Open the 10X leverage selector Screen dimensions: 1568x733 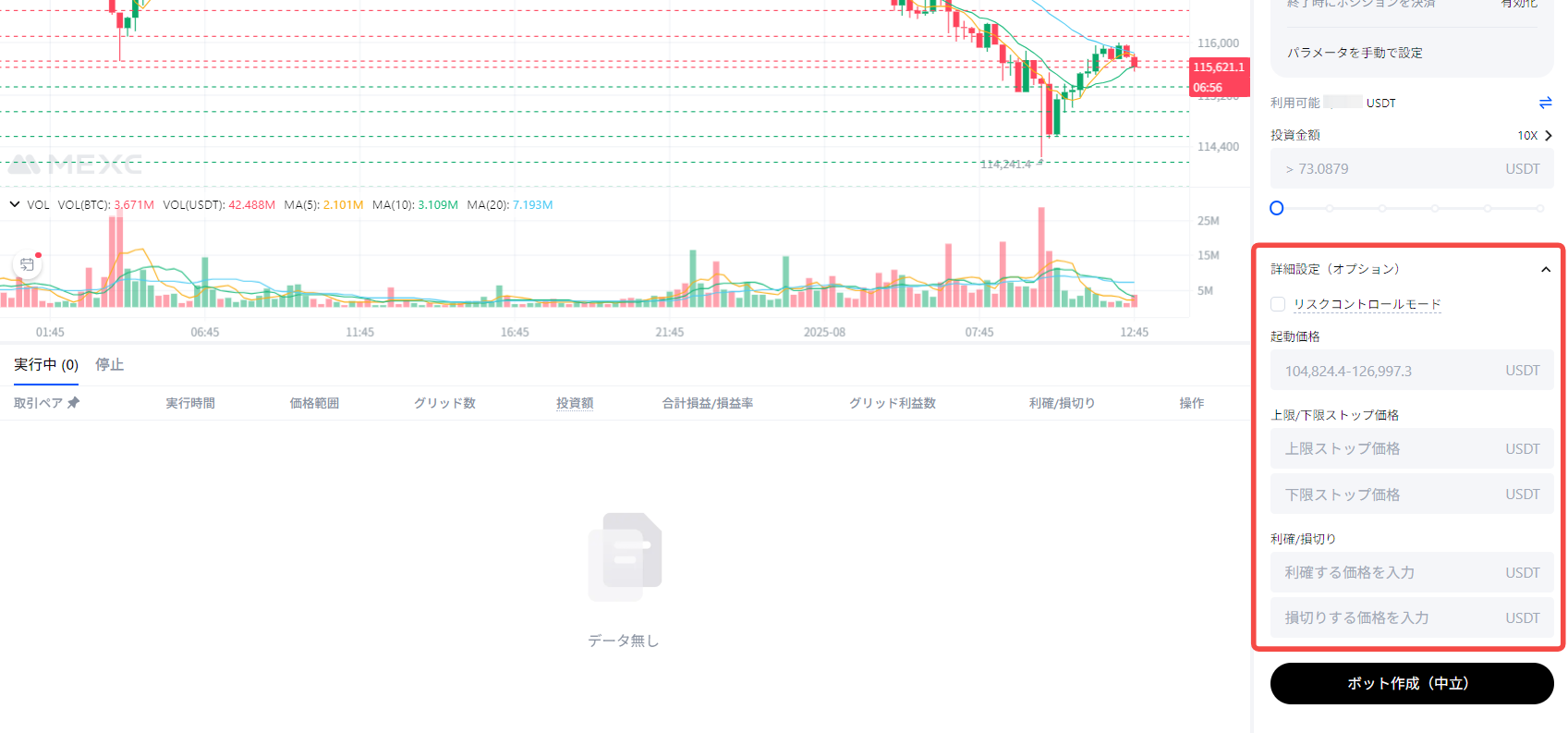pos(1534,136)
